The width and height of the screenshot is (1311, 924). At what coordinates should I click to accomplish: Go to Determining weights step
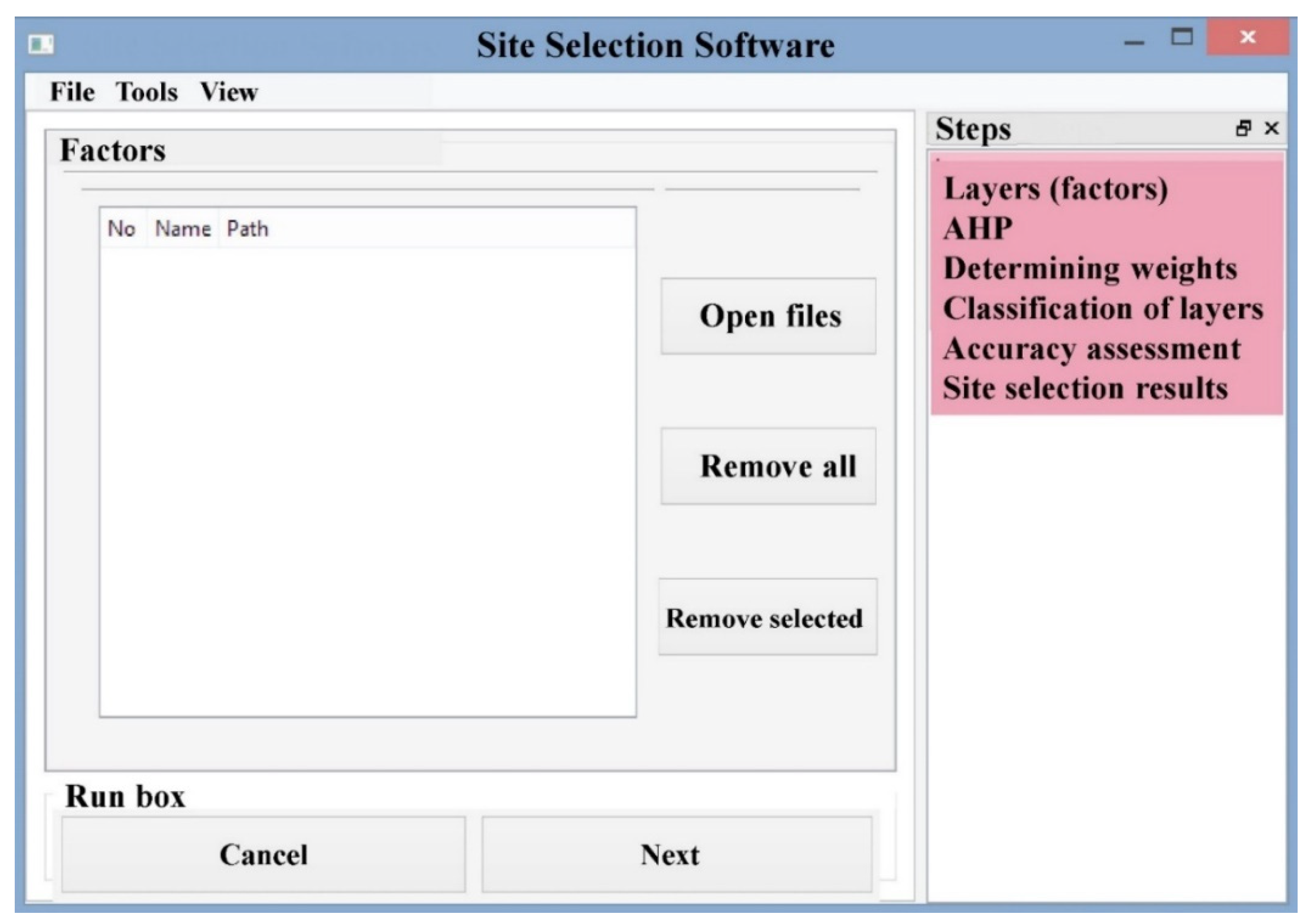[x=1090, y=268]
